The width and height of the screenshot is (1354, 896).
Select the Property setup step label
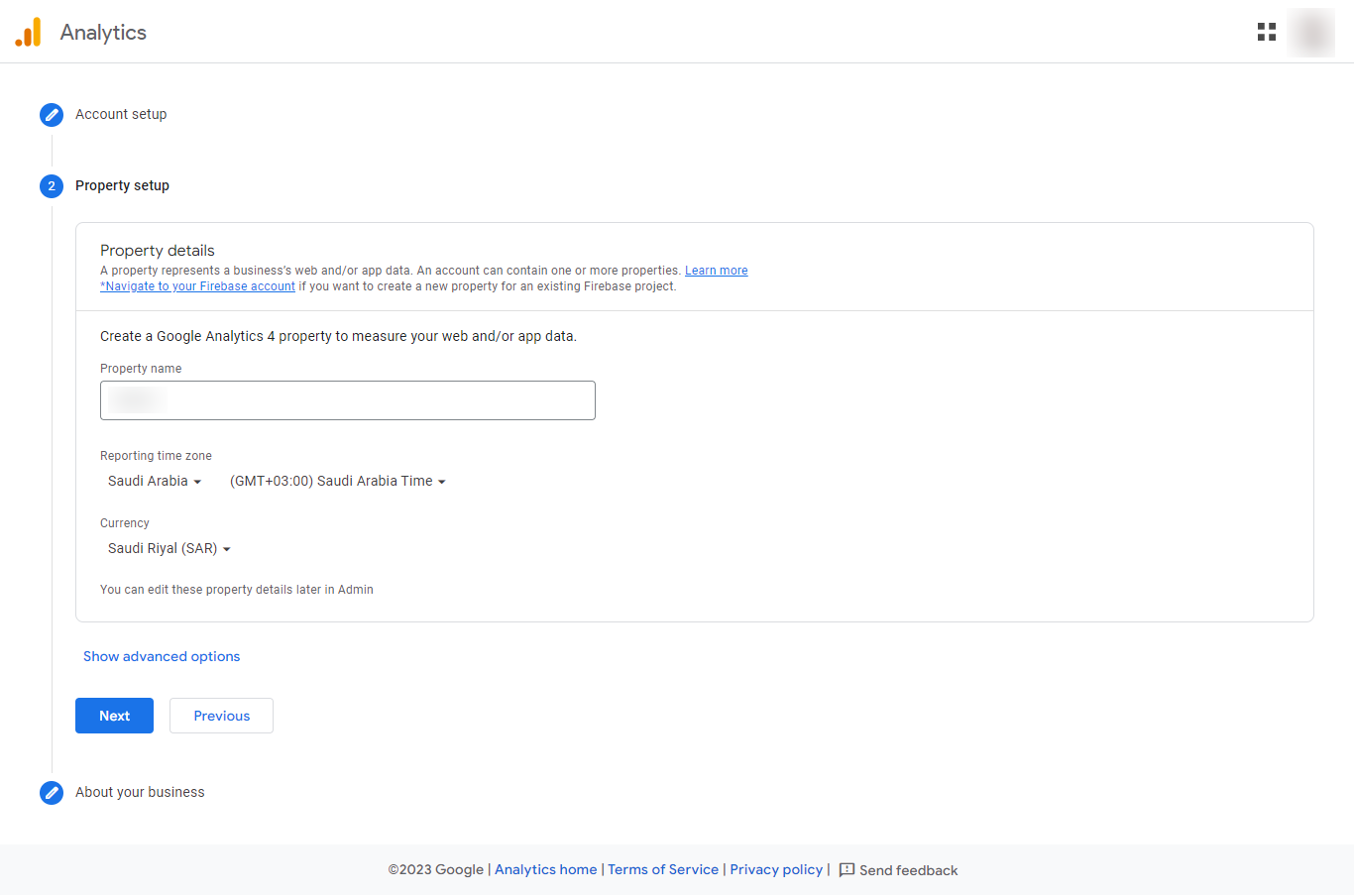pyautogui.click(x=122, y=185)
